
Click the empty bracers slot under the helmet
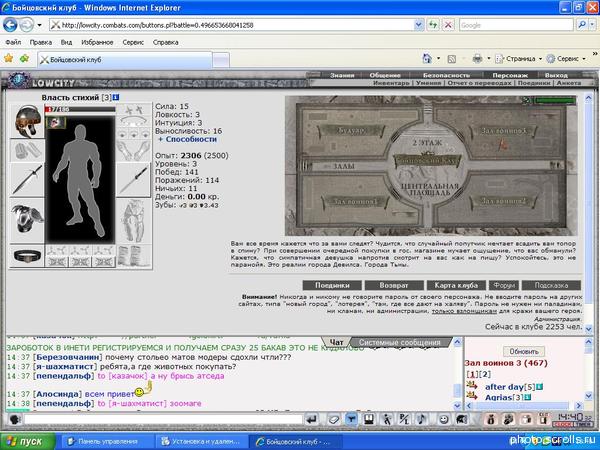[27, 150]
